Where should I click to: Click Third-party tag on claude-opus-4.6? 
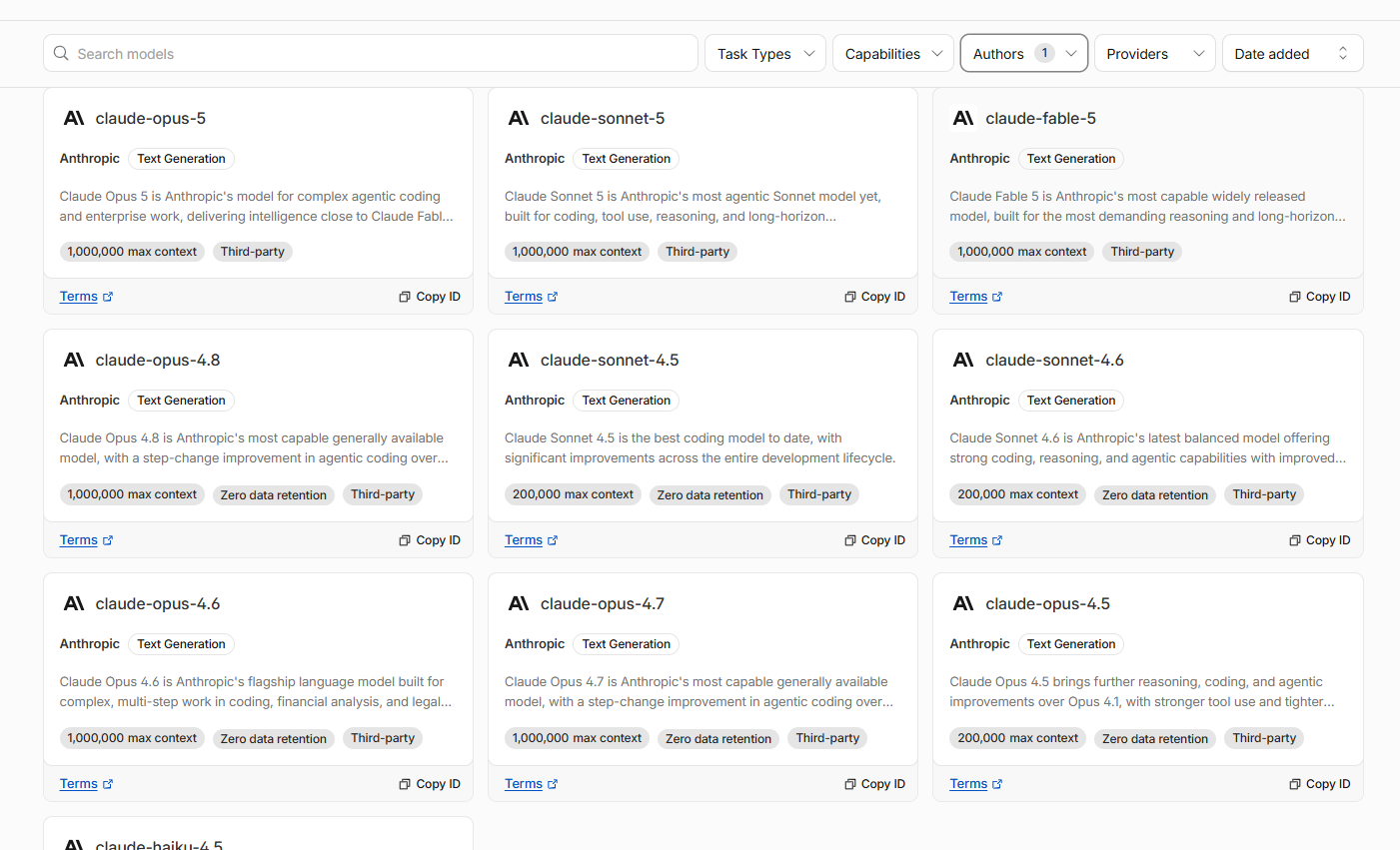383,738
